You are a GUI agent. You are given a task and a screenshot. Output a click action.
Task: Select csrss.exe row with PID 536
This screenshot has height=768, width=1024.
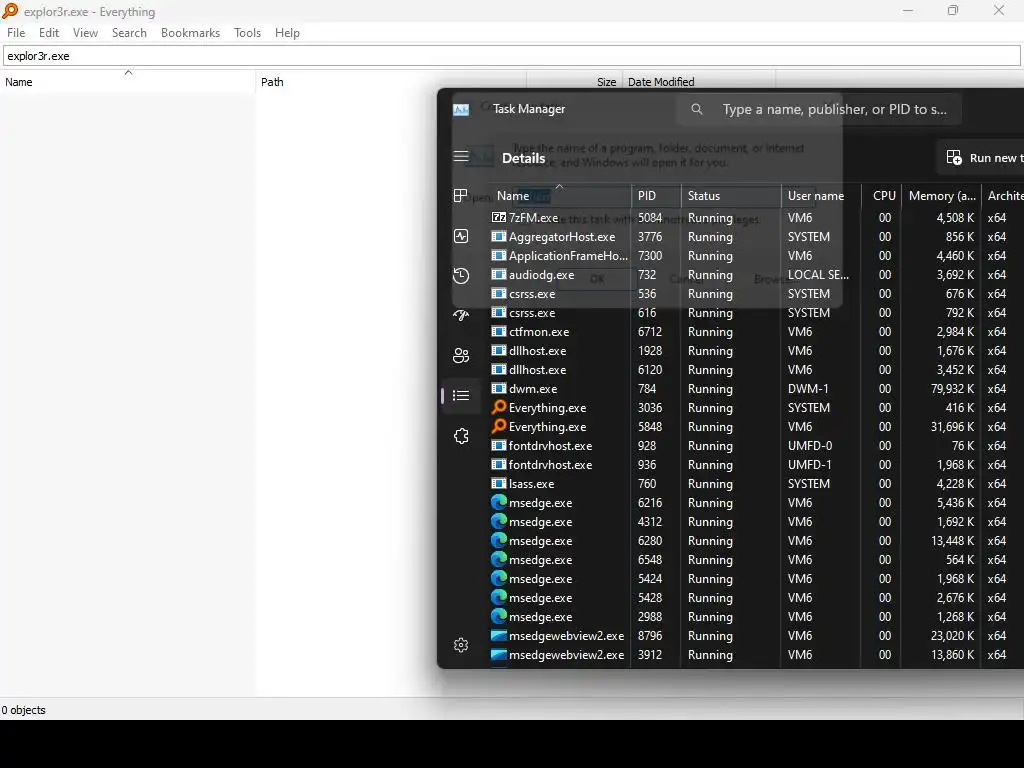point(756,293)
